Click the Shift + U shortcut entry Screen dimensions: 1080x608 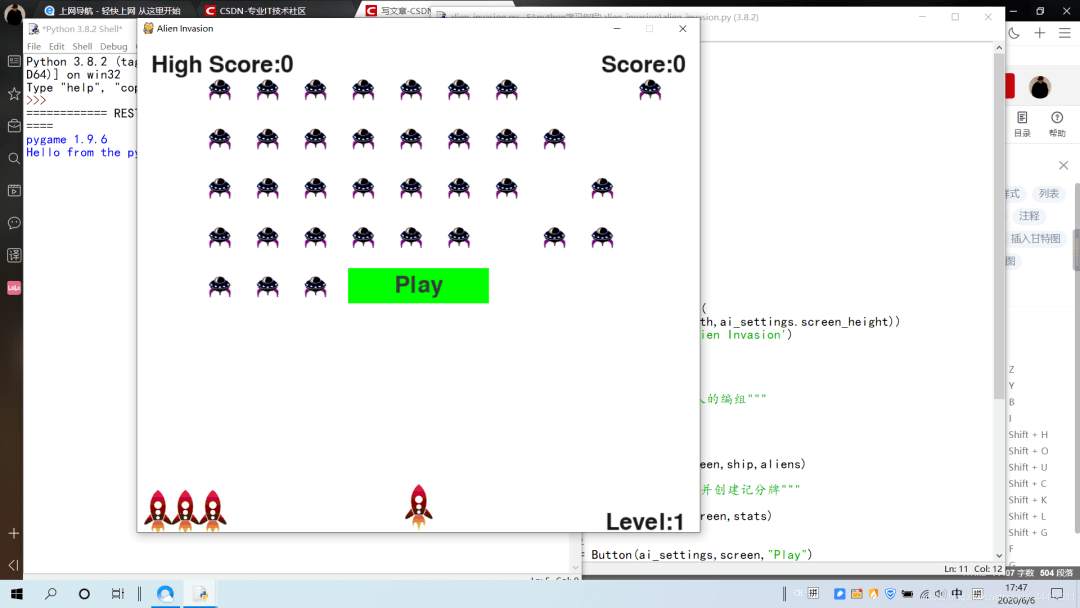coord(1028,467)
